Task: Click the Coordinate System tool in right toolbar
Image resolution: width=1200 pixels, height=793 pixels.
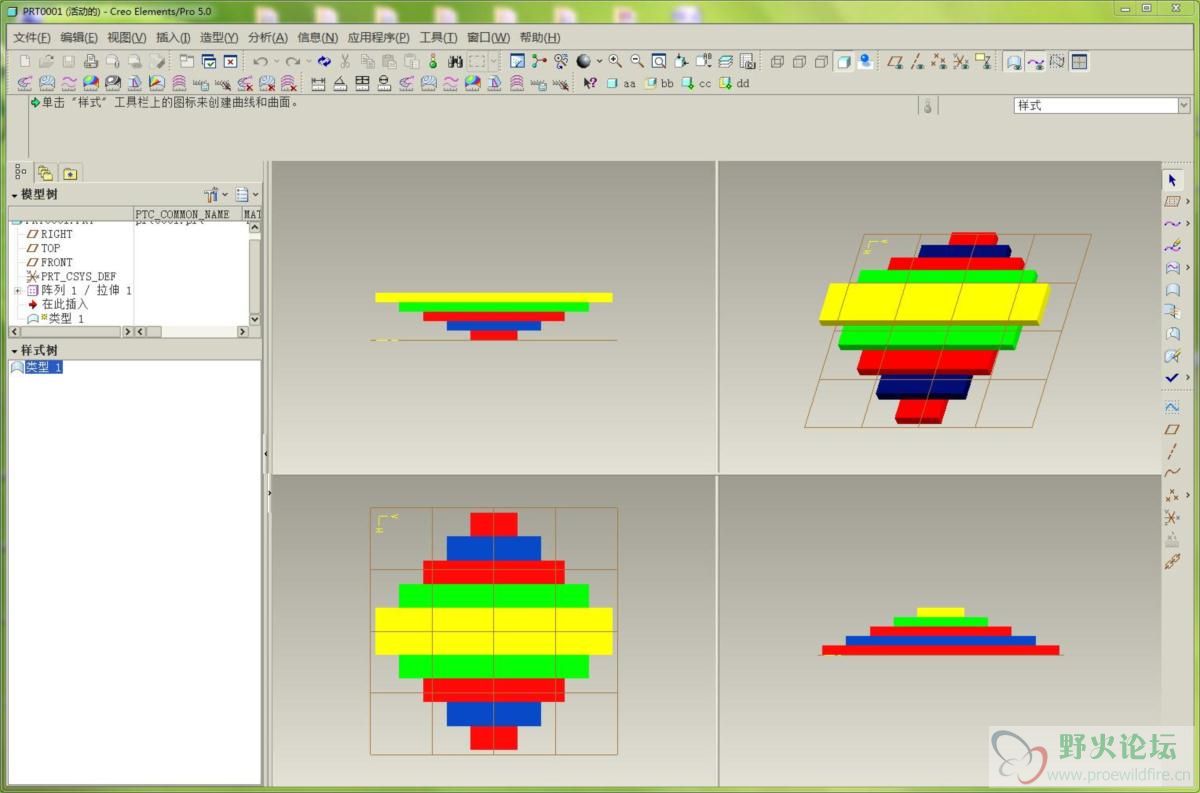Action: (x=1172, y=517)
